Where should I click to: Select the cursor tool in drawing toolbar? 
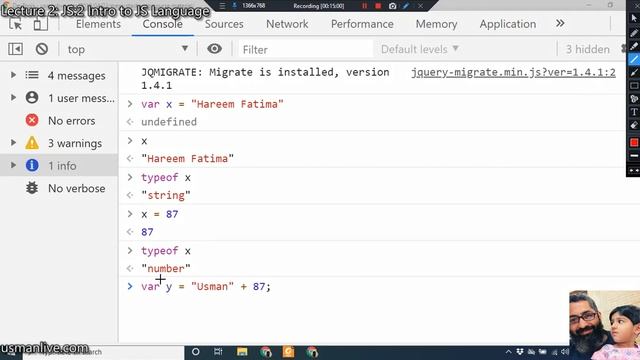[x=634, y=18]
